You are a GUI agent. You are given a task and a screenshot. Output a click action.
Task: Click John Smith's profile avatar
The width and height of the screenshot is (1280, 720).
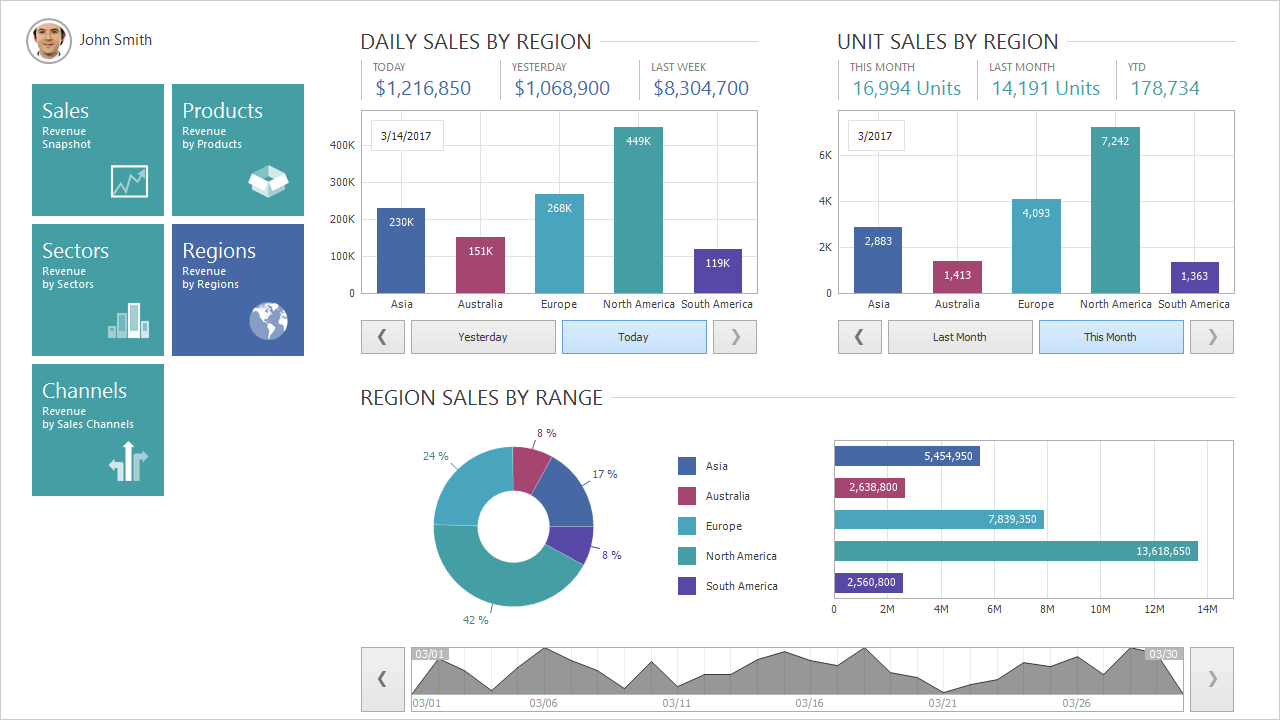(49, 41)
